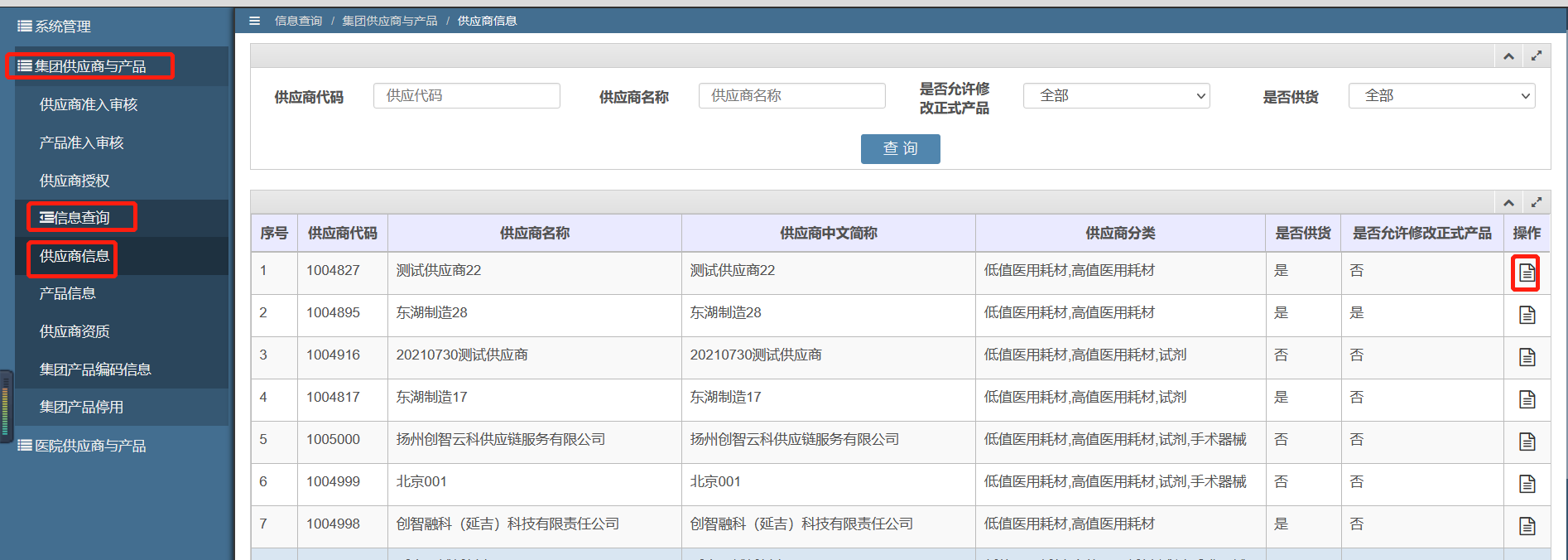The height and width of the screenshot is (560, 1568).
Task: Open details document icon for 东湖制造17
Action: click(1527, 399)
